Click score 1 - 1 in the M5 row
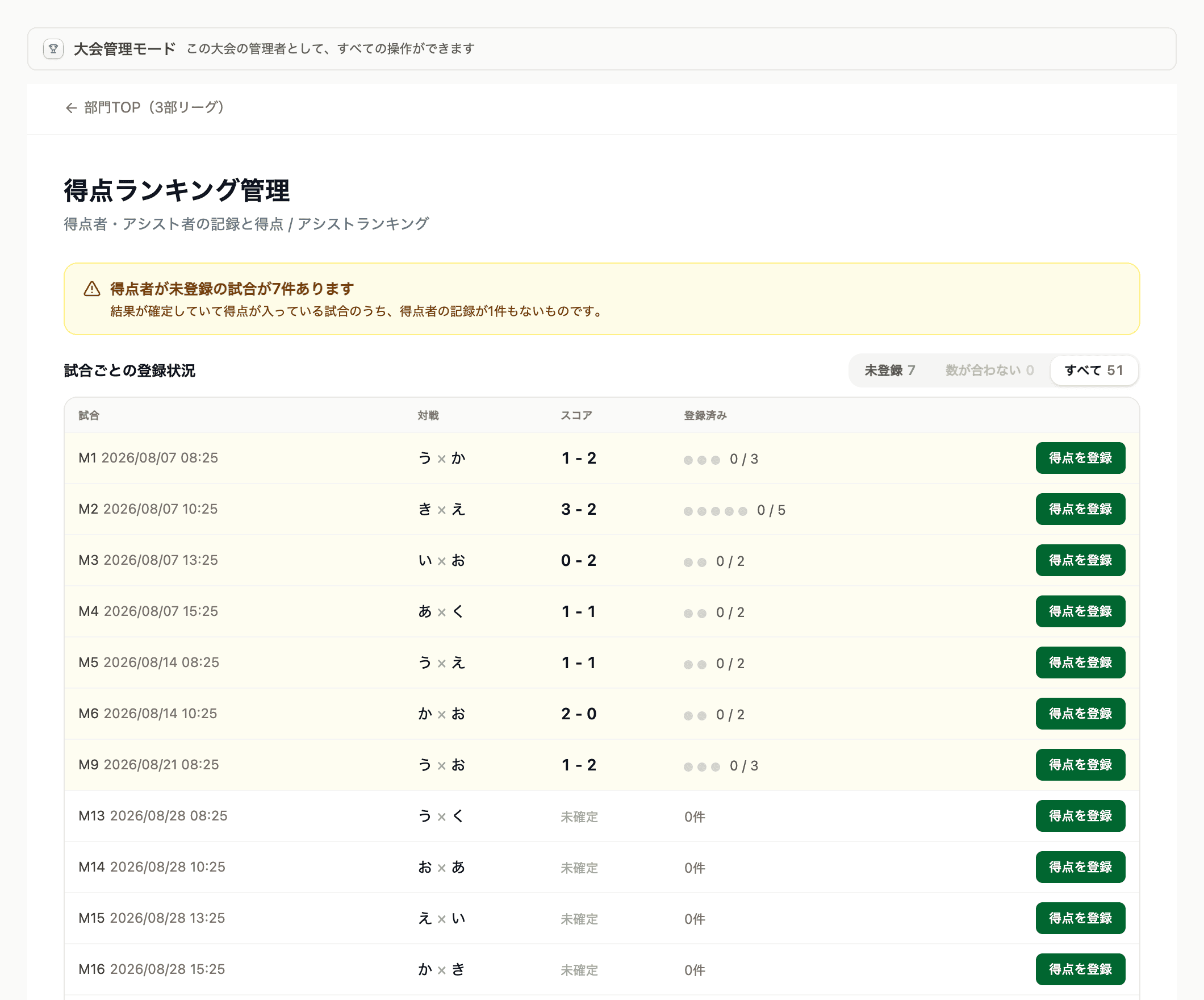The width and height of the screenshot is (1204, 1000). [x=579, y=663]
